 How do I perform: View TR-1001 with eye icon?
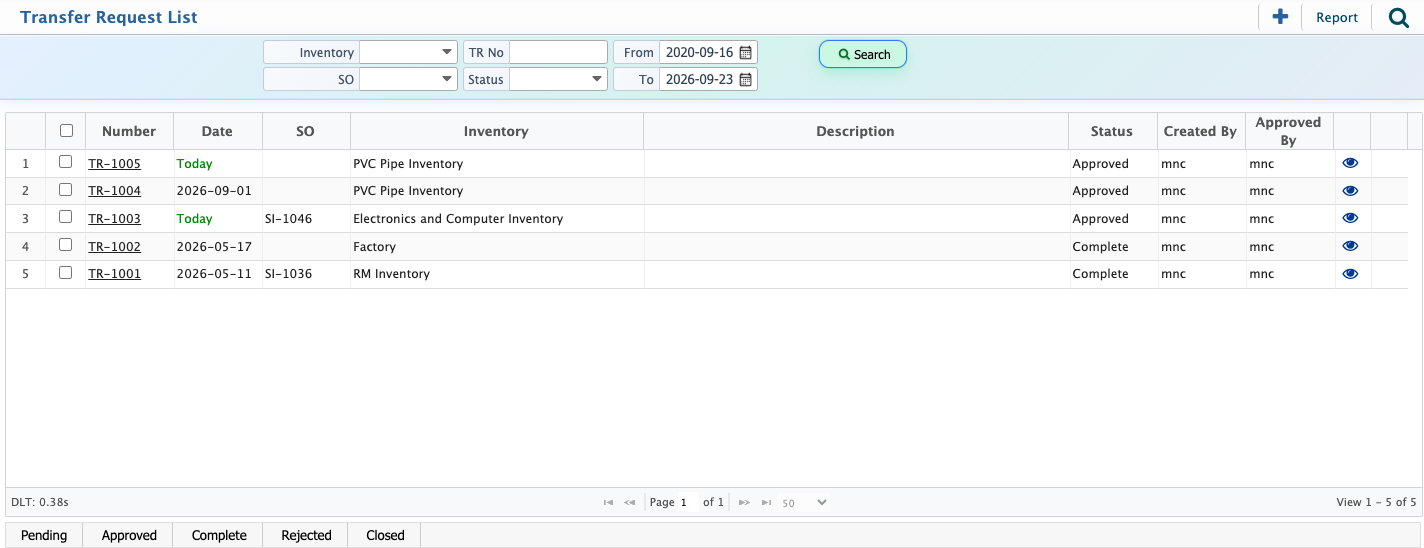click(1350, 273)
